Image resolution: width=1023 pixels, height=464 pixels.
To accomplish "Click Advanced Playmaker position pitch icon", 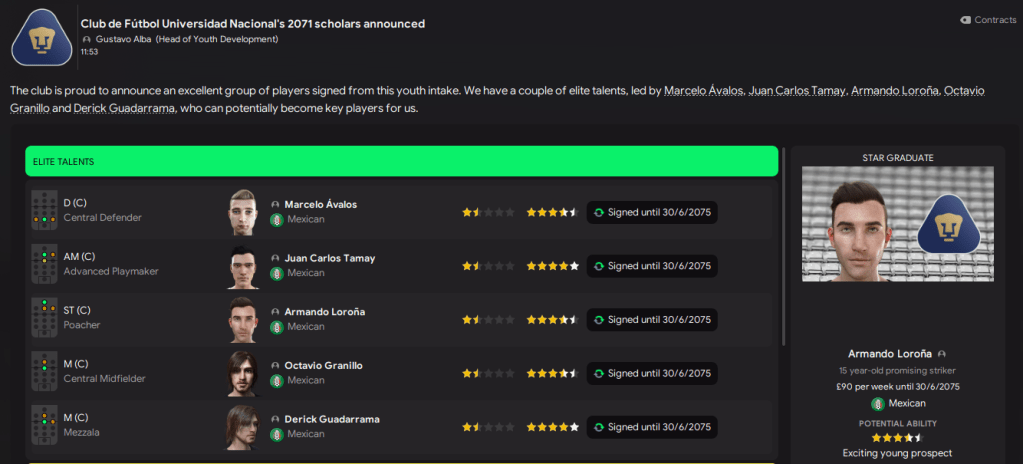I will (44, 265).
